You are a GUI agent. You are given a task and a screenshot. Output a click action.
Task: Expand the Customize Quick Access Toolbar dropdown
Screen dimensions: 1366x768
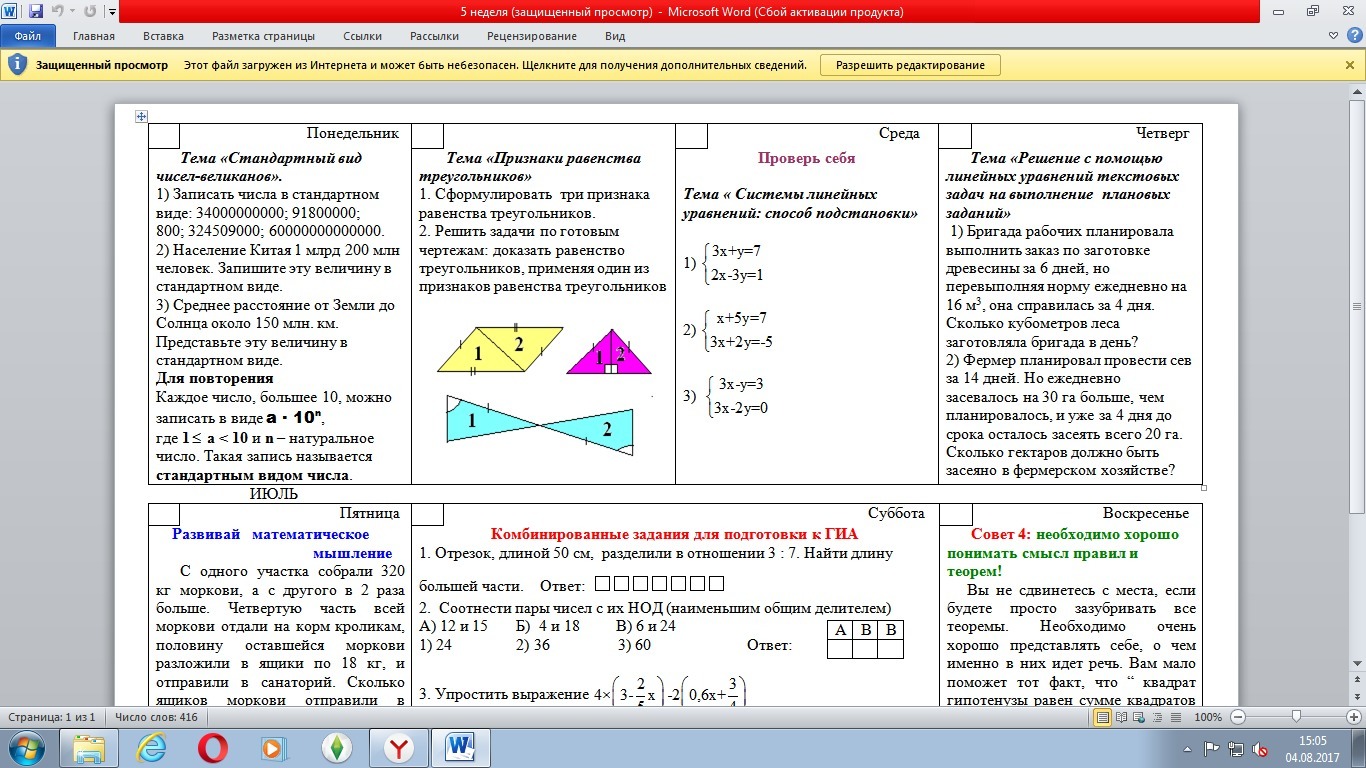point(110,14)
